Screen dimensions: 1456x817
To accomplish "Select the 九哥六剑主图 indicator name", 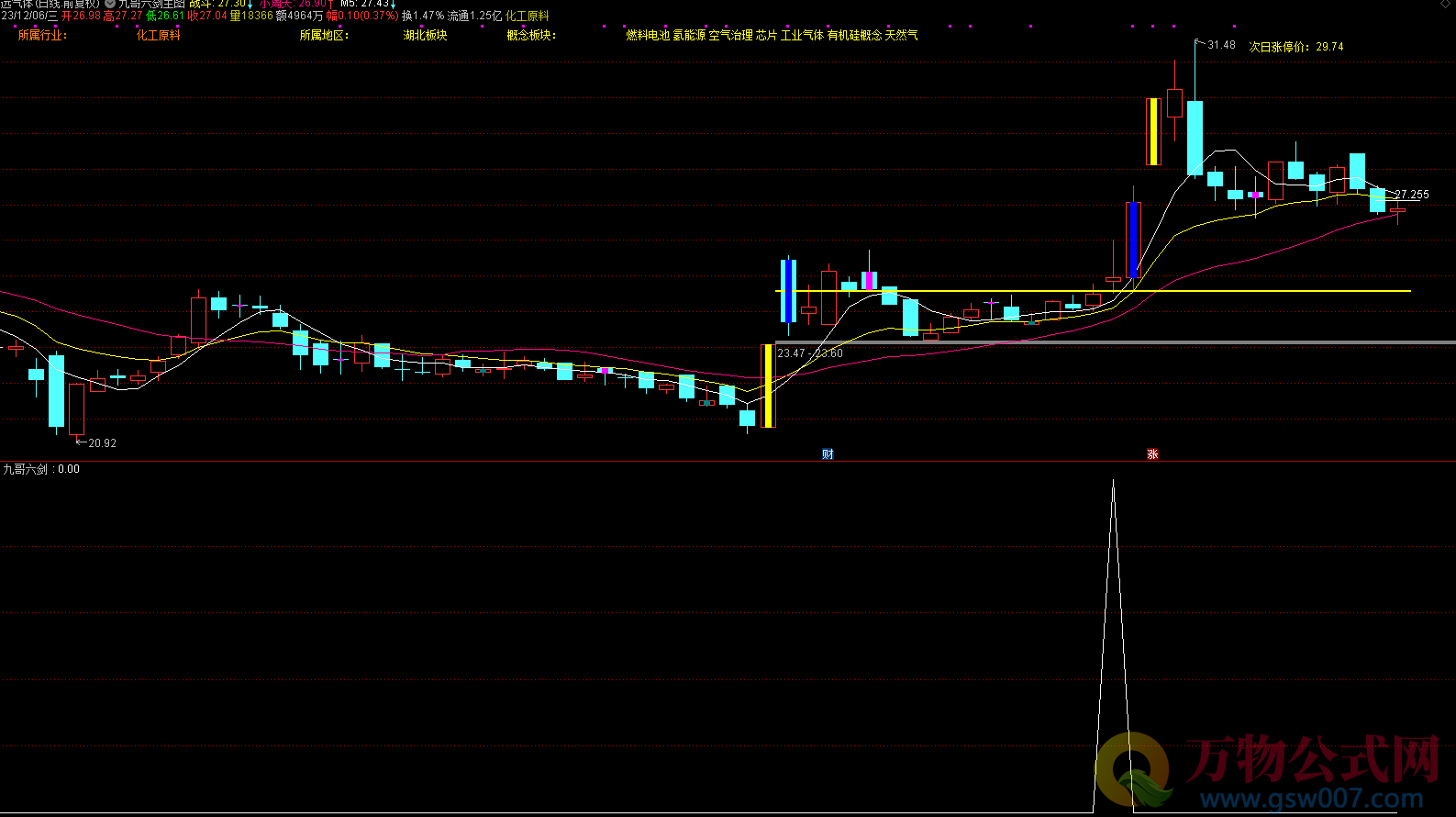I will (x=152, y=4).
